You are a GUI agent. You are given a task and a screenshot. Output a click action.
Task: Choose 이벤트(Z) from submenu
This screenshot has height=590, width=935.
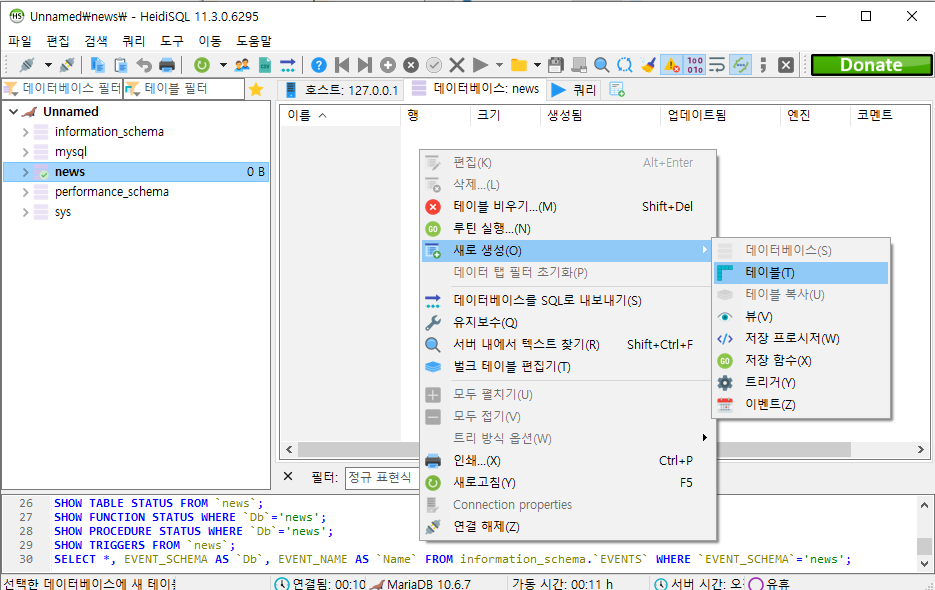click(x=800, y=404)
